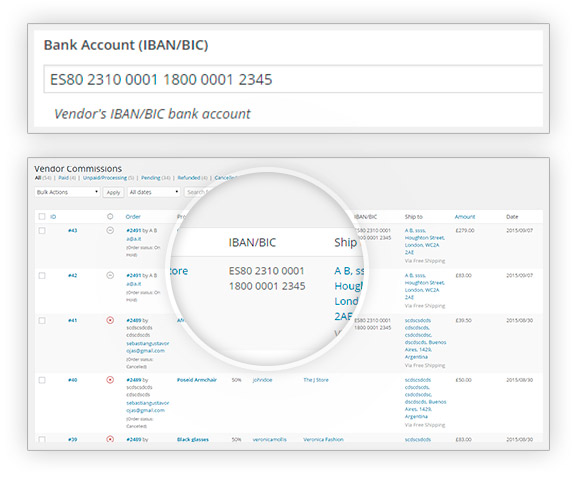Screen dimensions: 581x480
Task: Select the checkbox for commission #43
Action: pyautogui.click(x=42, y=231)
